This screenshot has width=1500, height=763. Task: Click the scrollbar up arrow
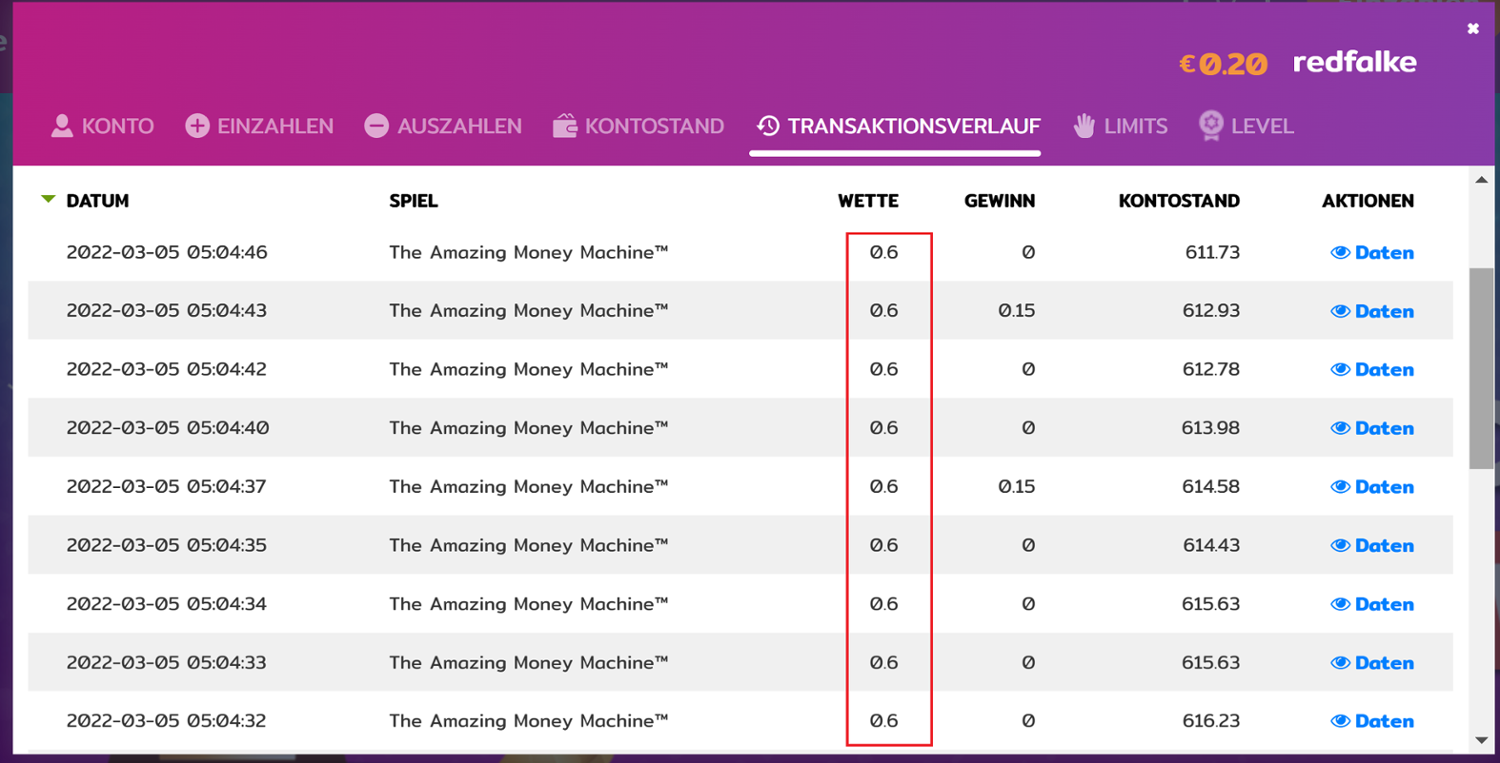(x=1482, y=180)
